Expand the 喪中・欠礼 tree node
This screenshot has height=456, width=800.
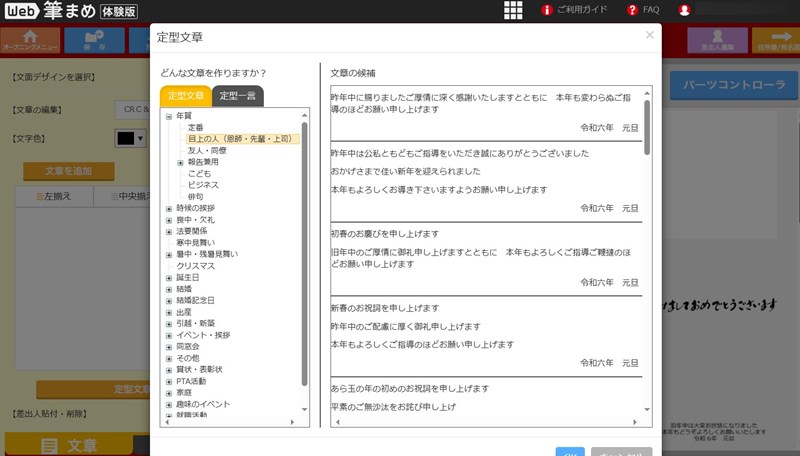[169, 220]
